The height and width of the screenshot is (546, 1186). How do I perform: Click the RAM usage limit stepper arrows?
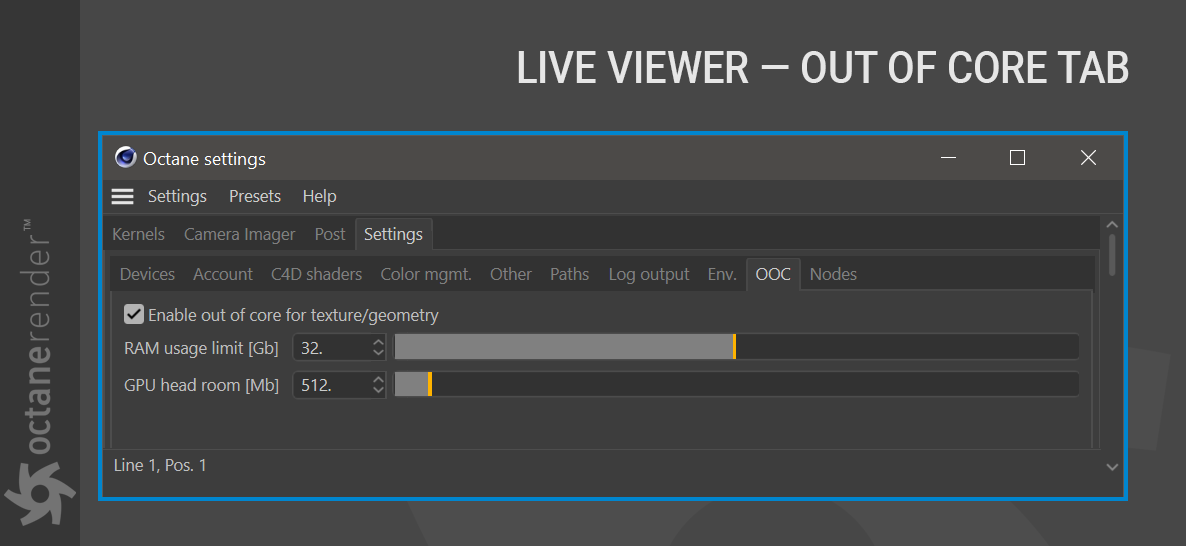tap(379, 348)
